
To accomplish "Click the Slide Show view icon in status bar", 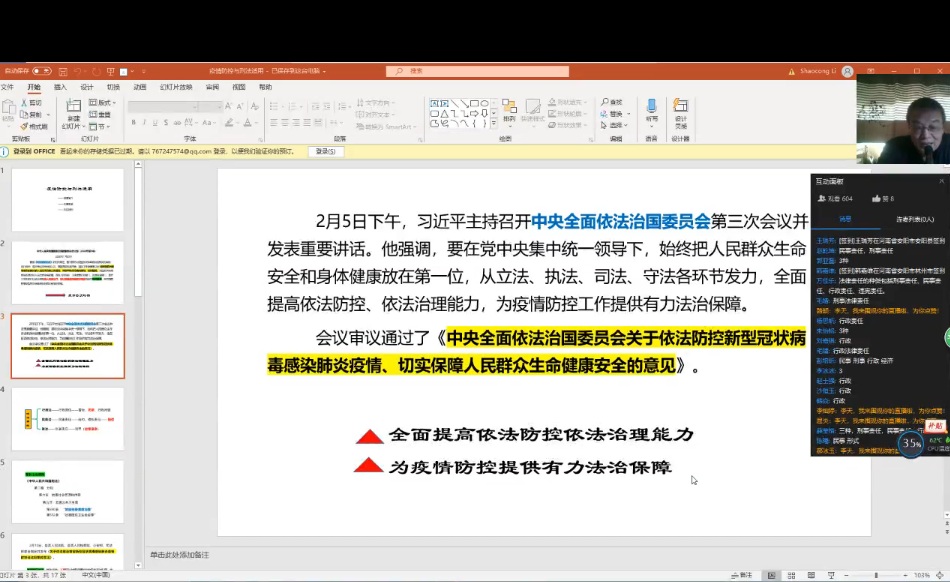I will click(831, 575).
